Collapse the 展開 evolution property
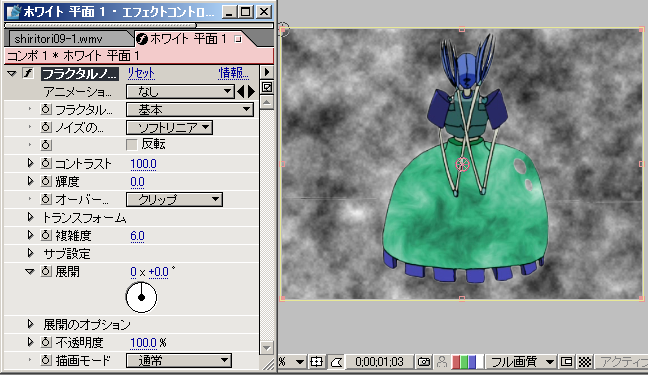This screenshot has height=375, width=648. click(29, 272)
